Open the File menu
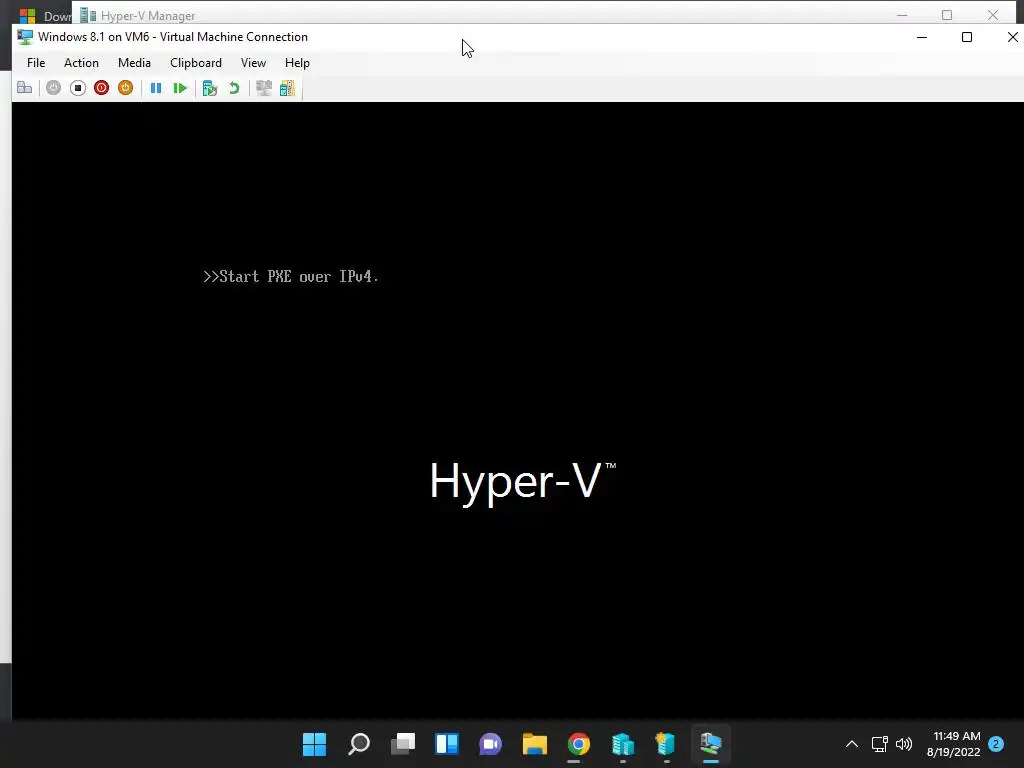 click(x=36, y=63)
